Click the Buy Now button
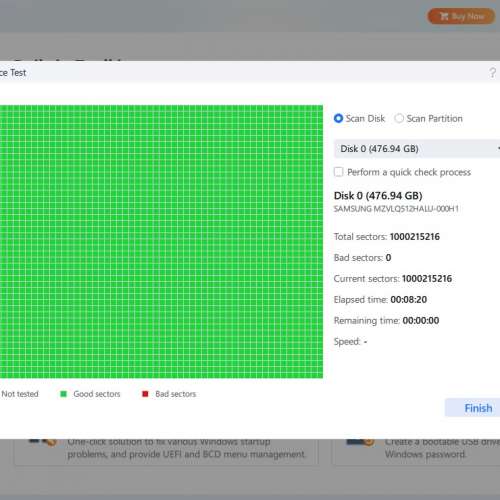 tap(461, 16)
